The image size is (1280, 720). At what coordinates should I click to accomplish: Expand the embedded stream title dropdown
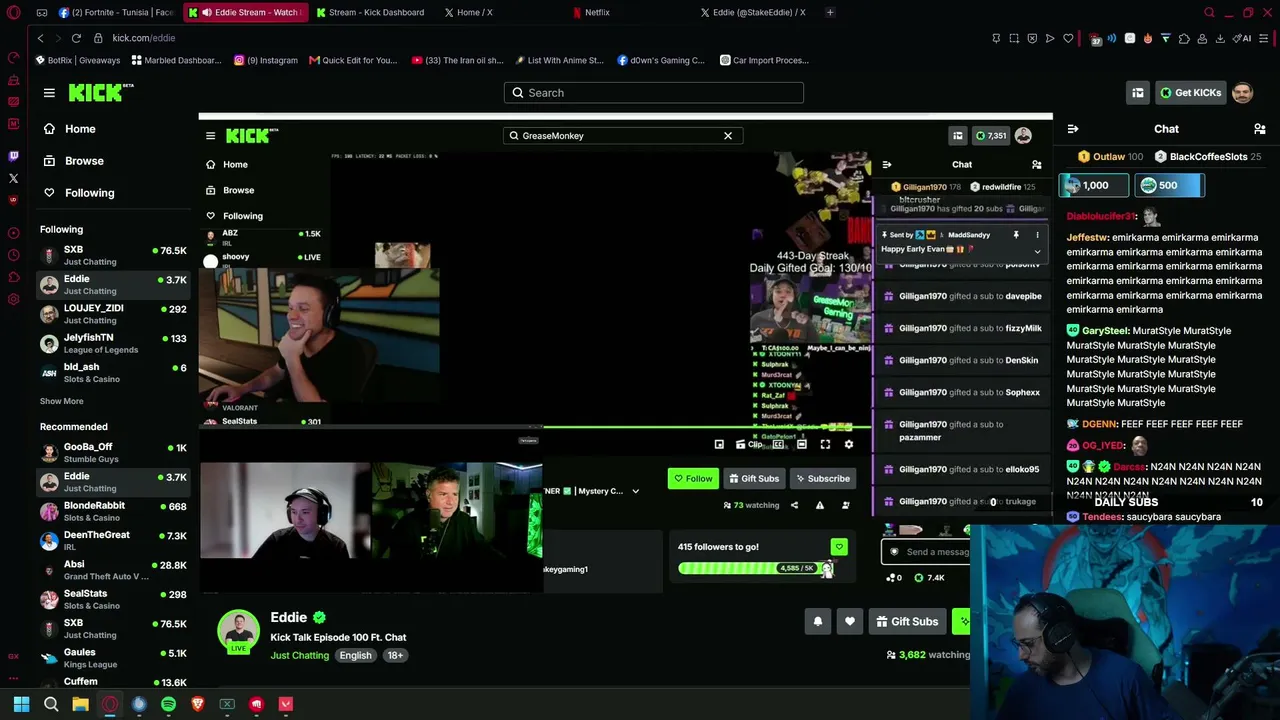(635, 491)
